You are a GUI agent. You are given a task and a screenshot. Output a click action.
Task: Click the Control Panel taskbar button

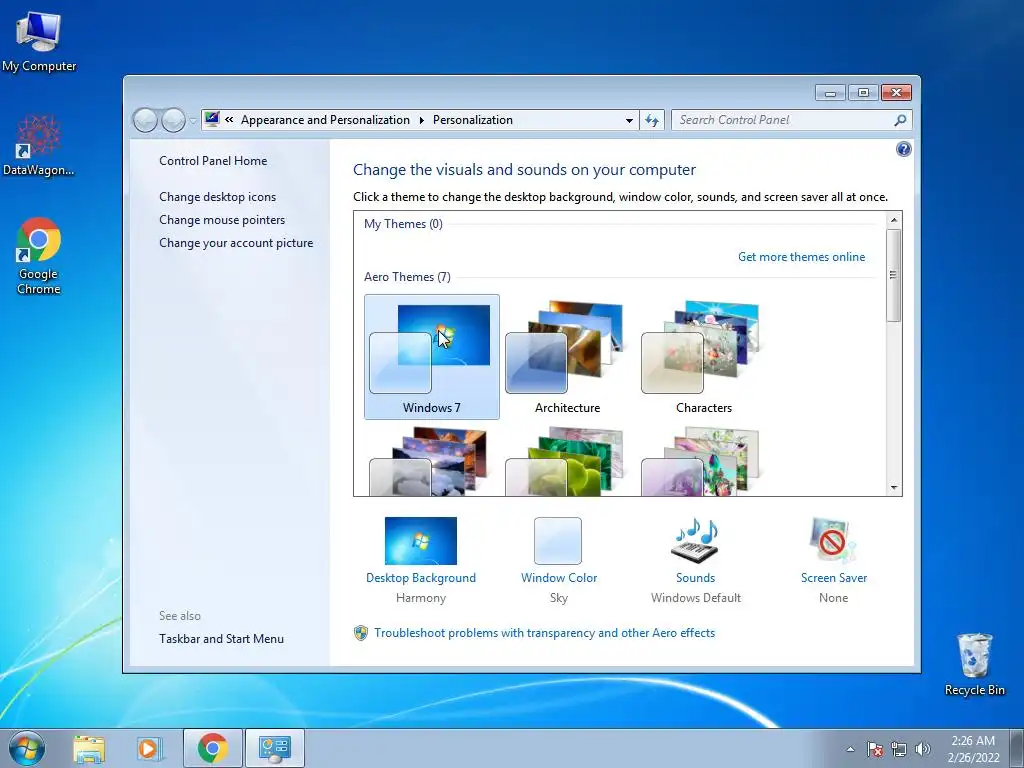coord(275,748)
